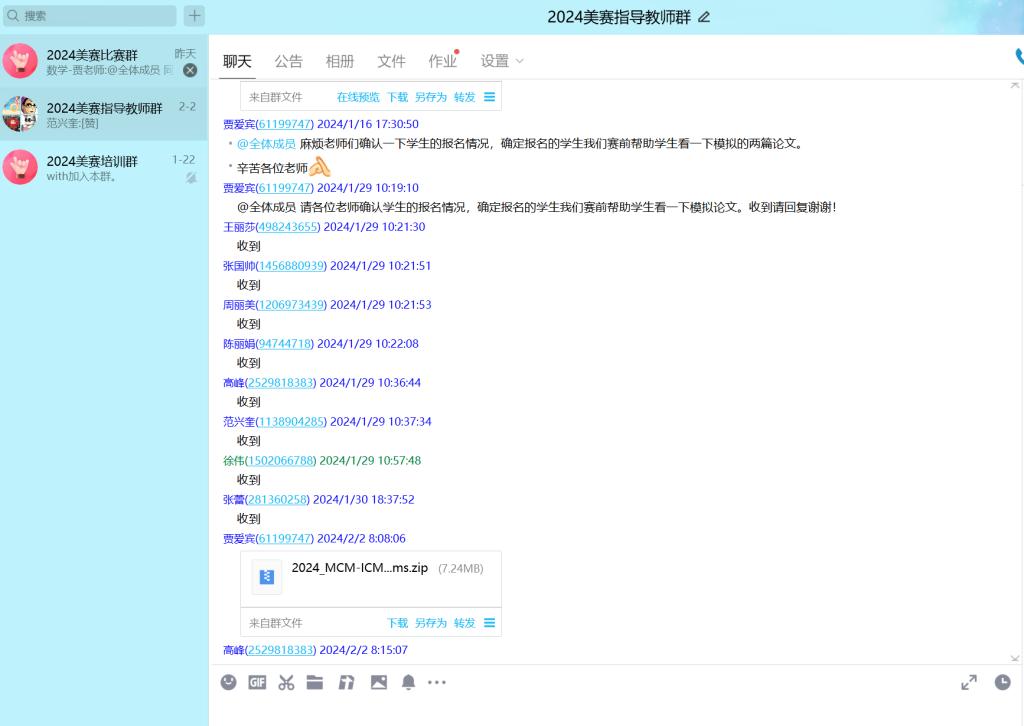Click the folder icon to send file
Image resolution: width=1024 pixels, height=726 pixels.
[x=315, y=682]
